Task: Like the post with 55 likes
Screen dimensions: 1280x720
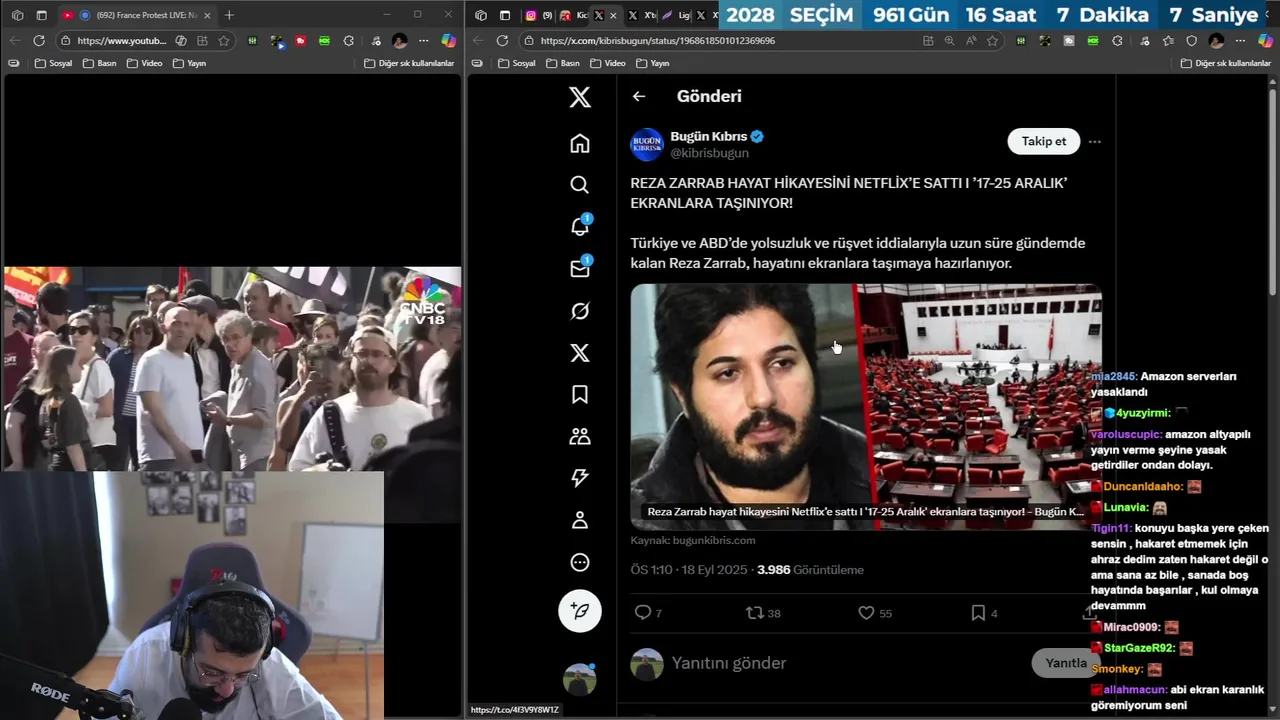Action: (875, 613)
